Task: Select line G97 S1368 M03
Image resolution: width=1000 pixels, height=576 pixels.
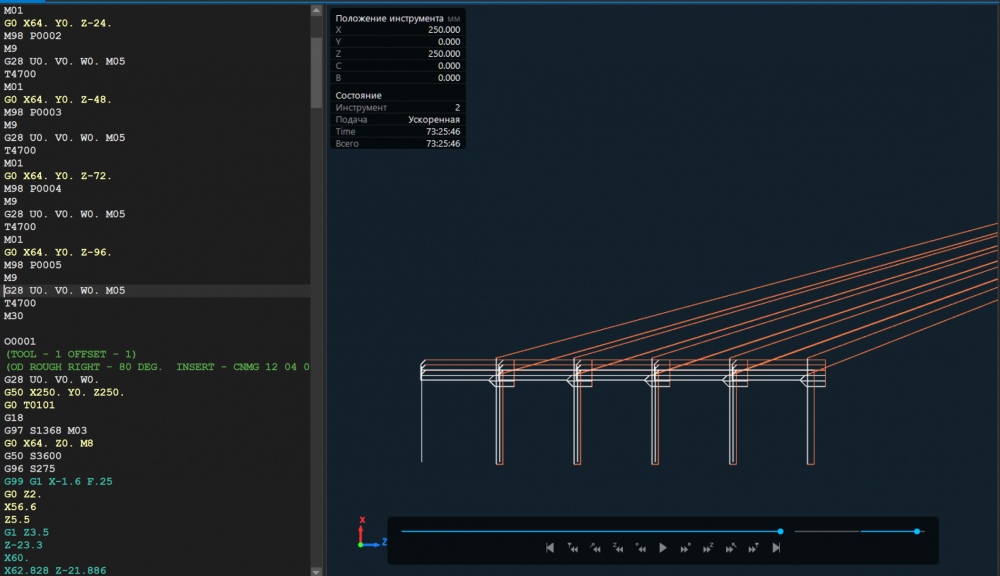Action: [x=46, y=431]
